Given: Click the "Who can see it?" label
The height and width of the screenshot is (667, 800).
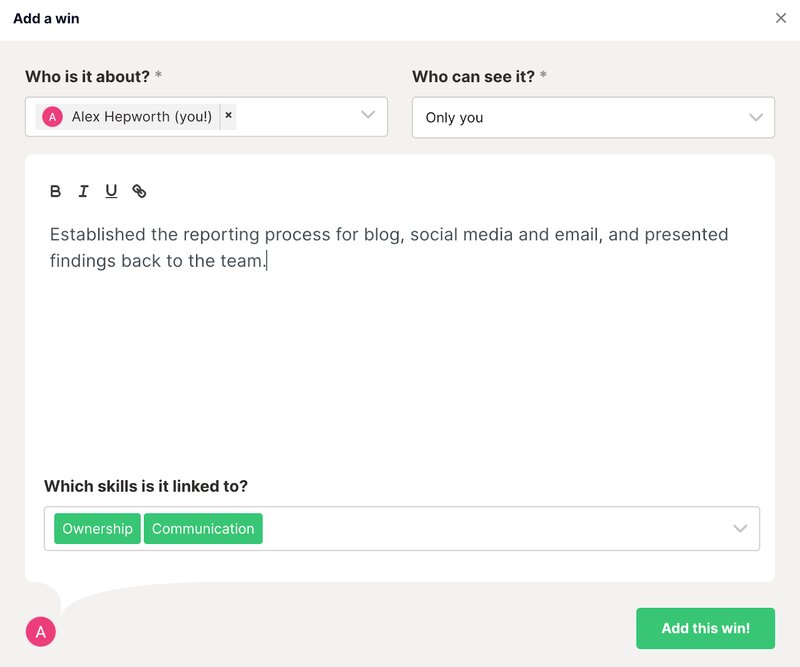Looking at the screenshot, I should (474, 76).
